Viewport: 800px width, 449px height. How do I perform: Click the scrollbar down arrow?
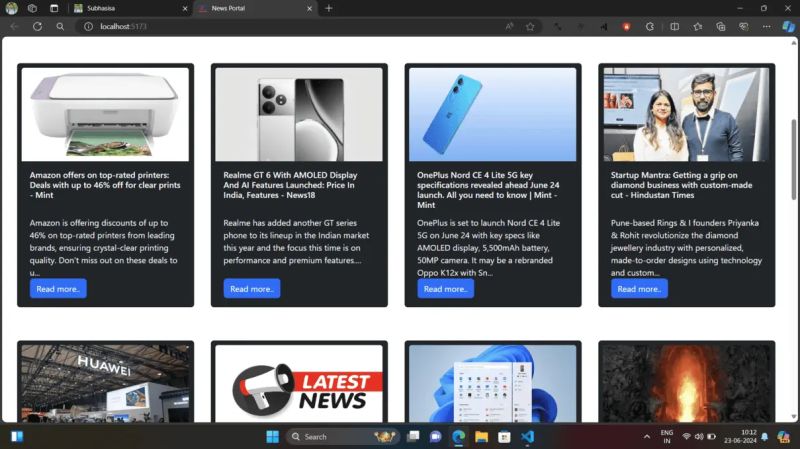point(793,417)
